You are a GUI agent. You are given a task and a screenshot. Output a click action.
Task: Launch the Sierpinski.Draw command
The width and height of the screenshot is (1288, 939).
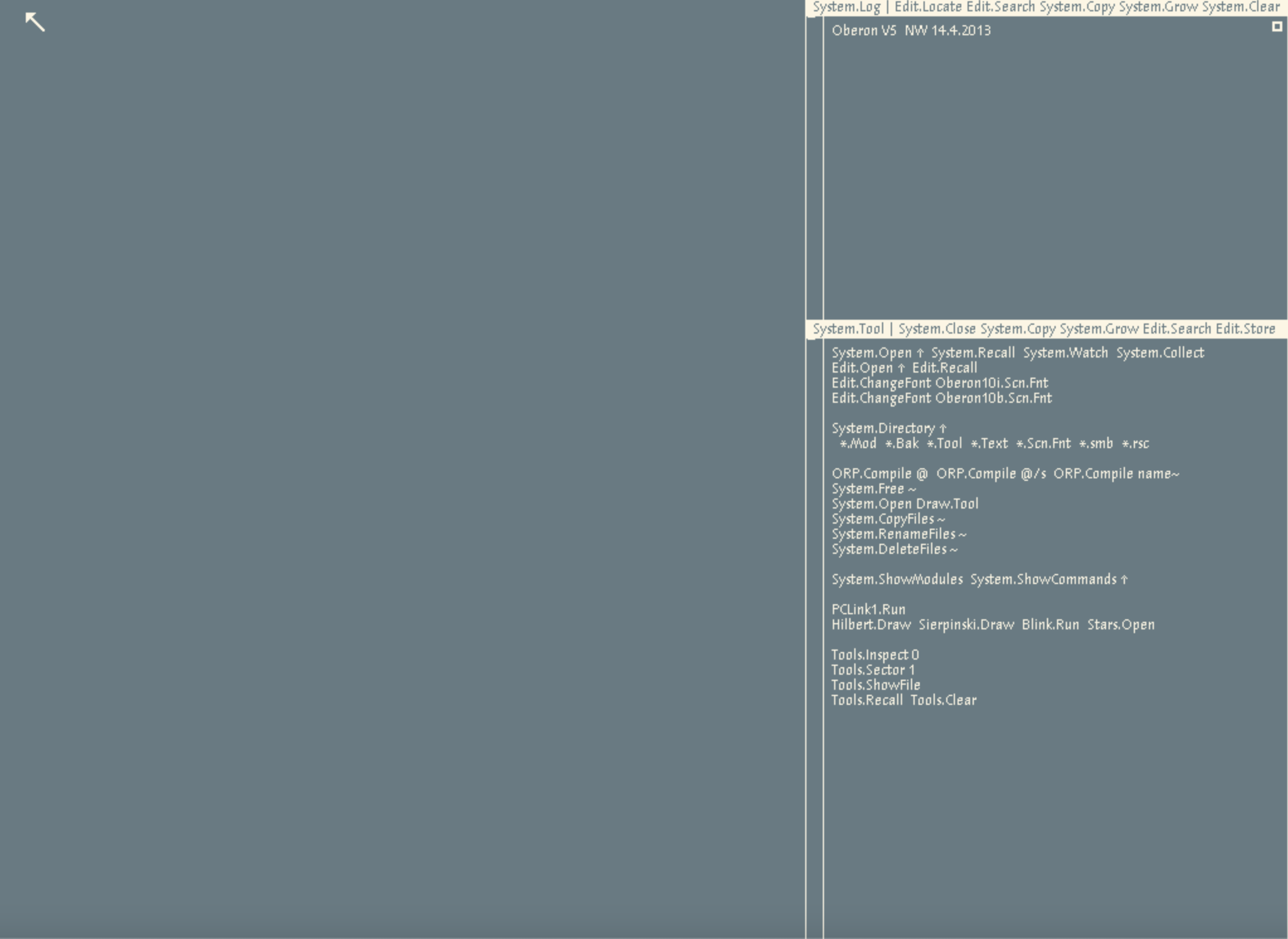(x=966, y=625)
